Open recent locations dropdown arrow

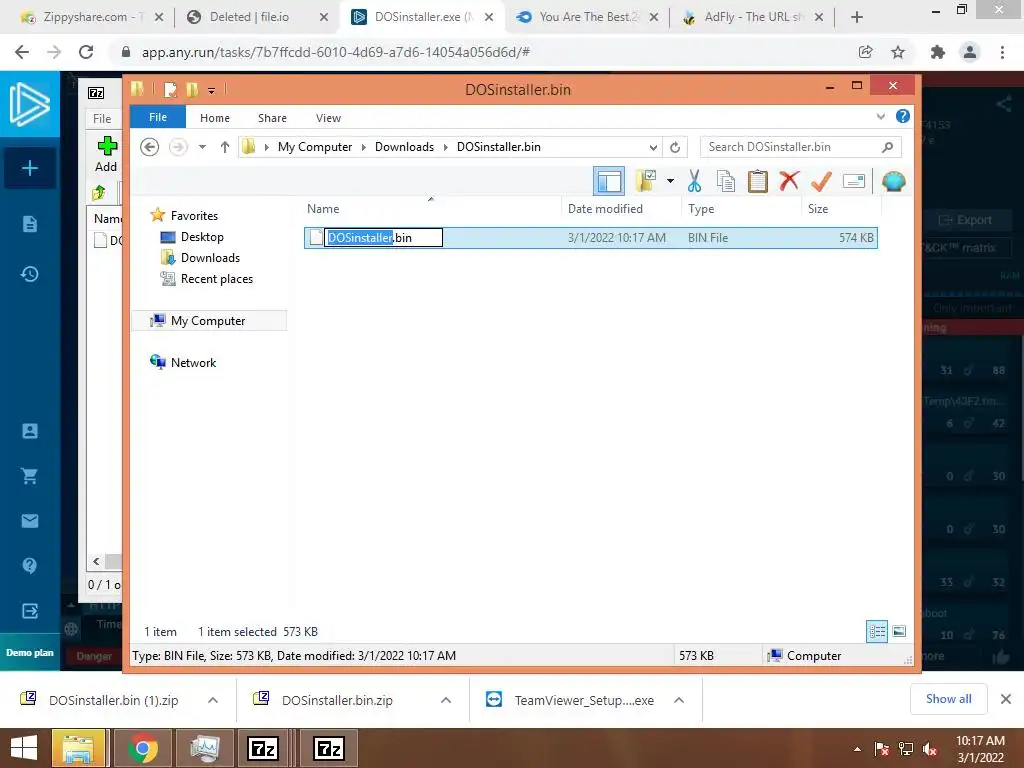[x=202, y=147]
